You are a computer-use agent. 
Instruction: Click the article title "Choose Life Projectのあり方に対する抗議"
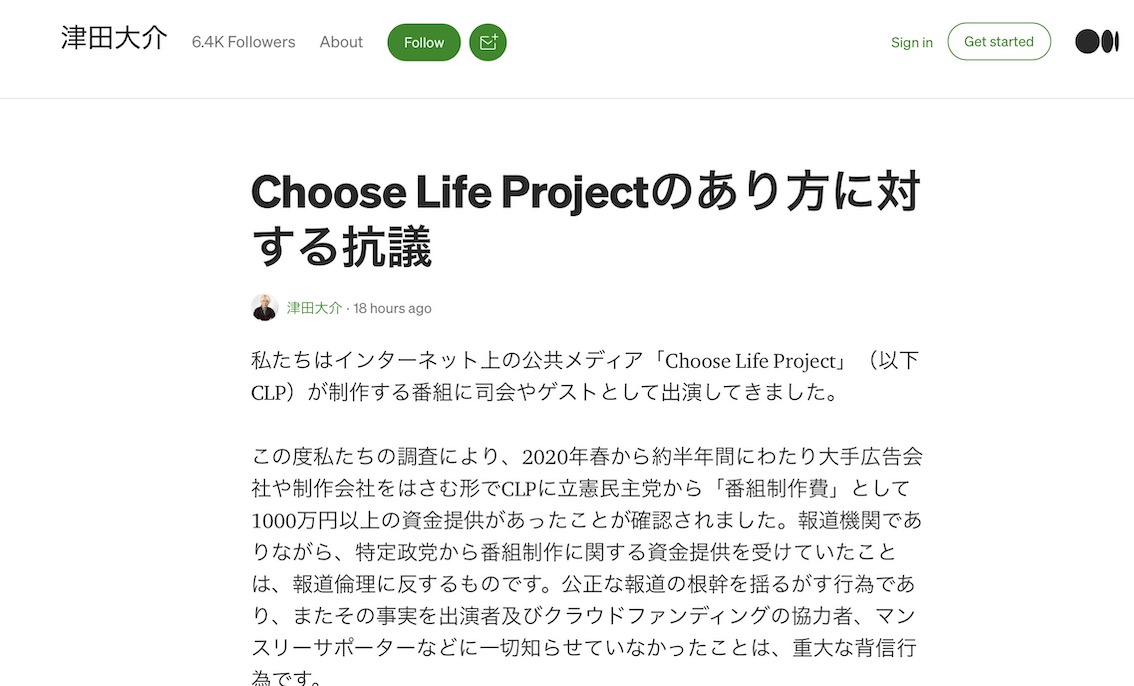click(x=585, y=219)
